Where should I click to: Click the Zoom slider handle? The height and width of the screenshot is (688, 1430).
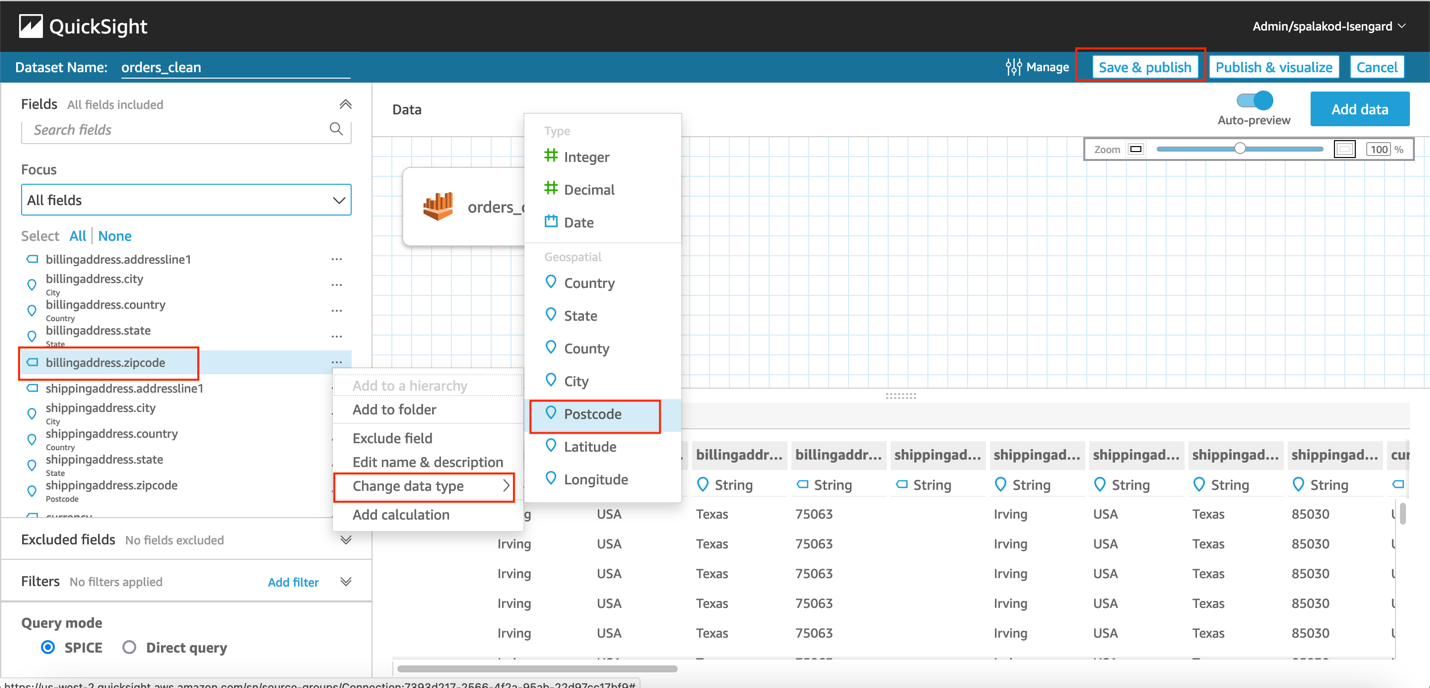[x=1240, y=148]
